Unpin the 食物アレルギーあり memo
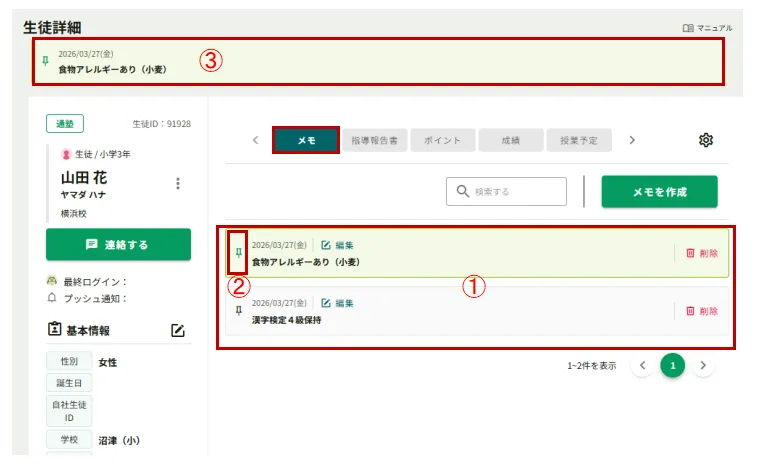 [238, 253]
